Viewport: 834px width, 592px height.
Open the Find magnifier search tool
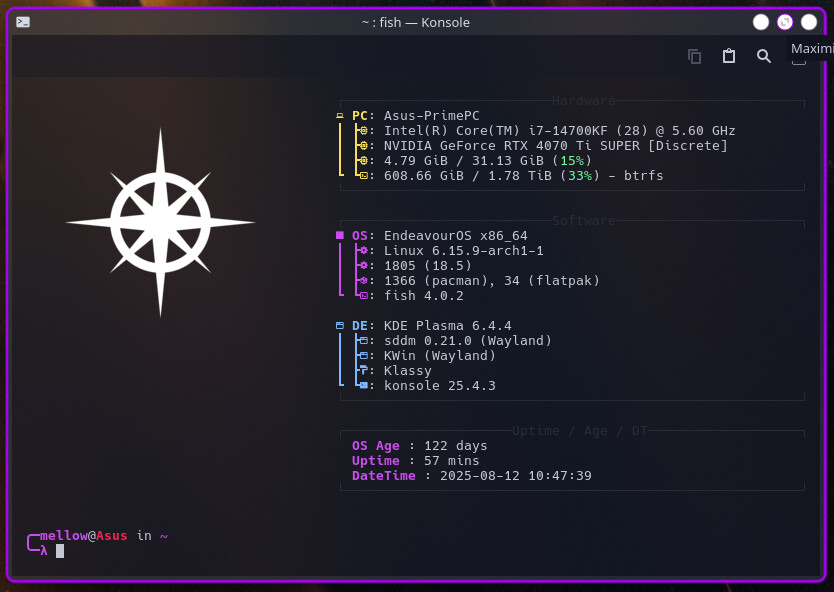coord(764,57)
